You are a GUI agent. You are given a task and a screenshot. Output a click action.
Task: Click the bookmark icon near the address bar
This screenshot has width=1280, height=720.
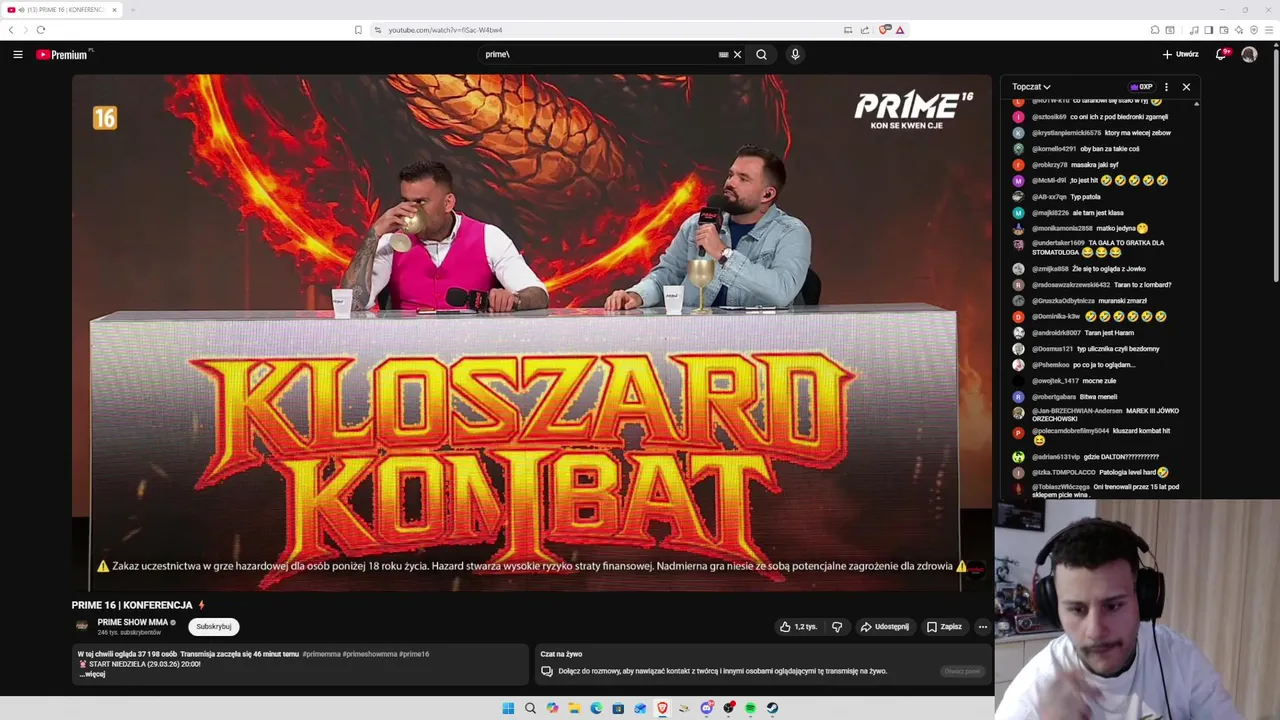[358, 30]
